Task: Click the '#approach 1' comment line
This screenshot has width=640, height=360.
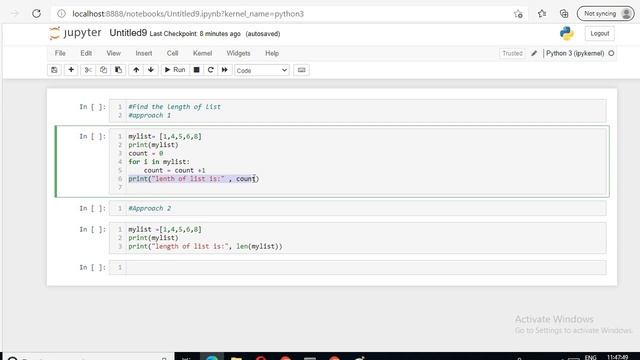Action: click(149, 116)
